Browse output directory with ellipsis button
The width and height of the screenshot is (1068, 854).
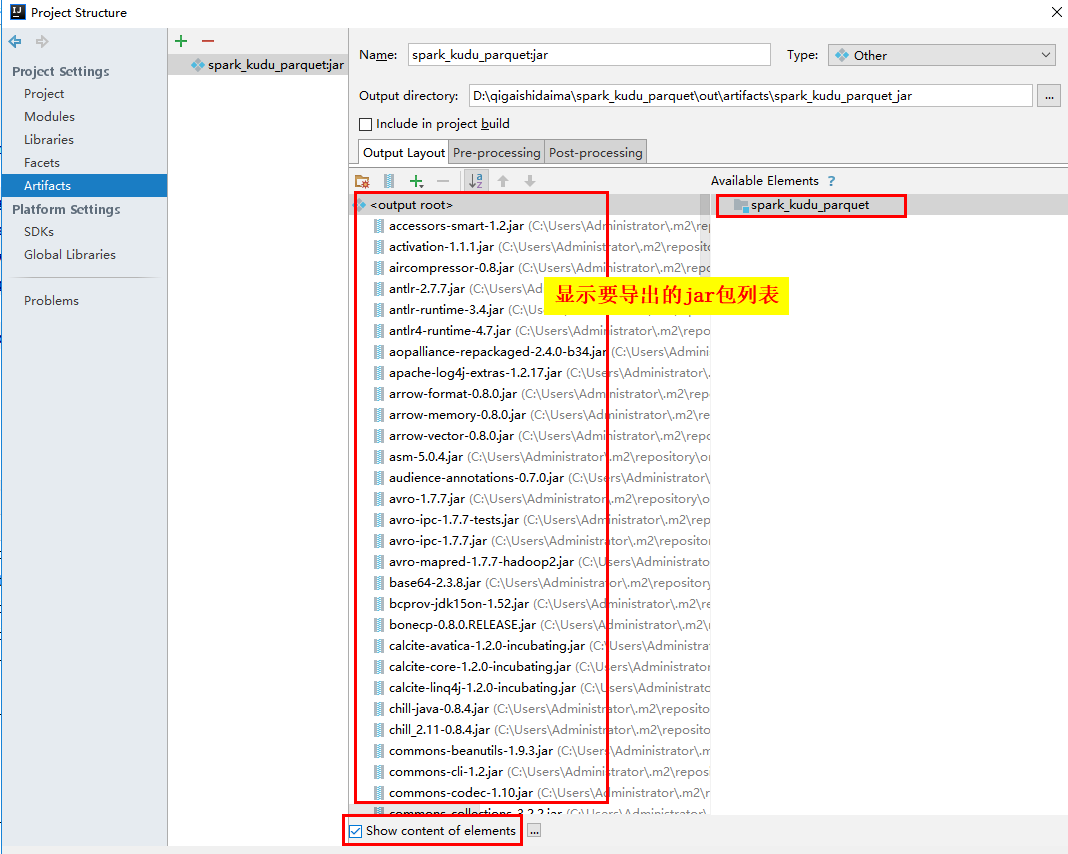1049,96
